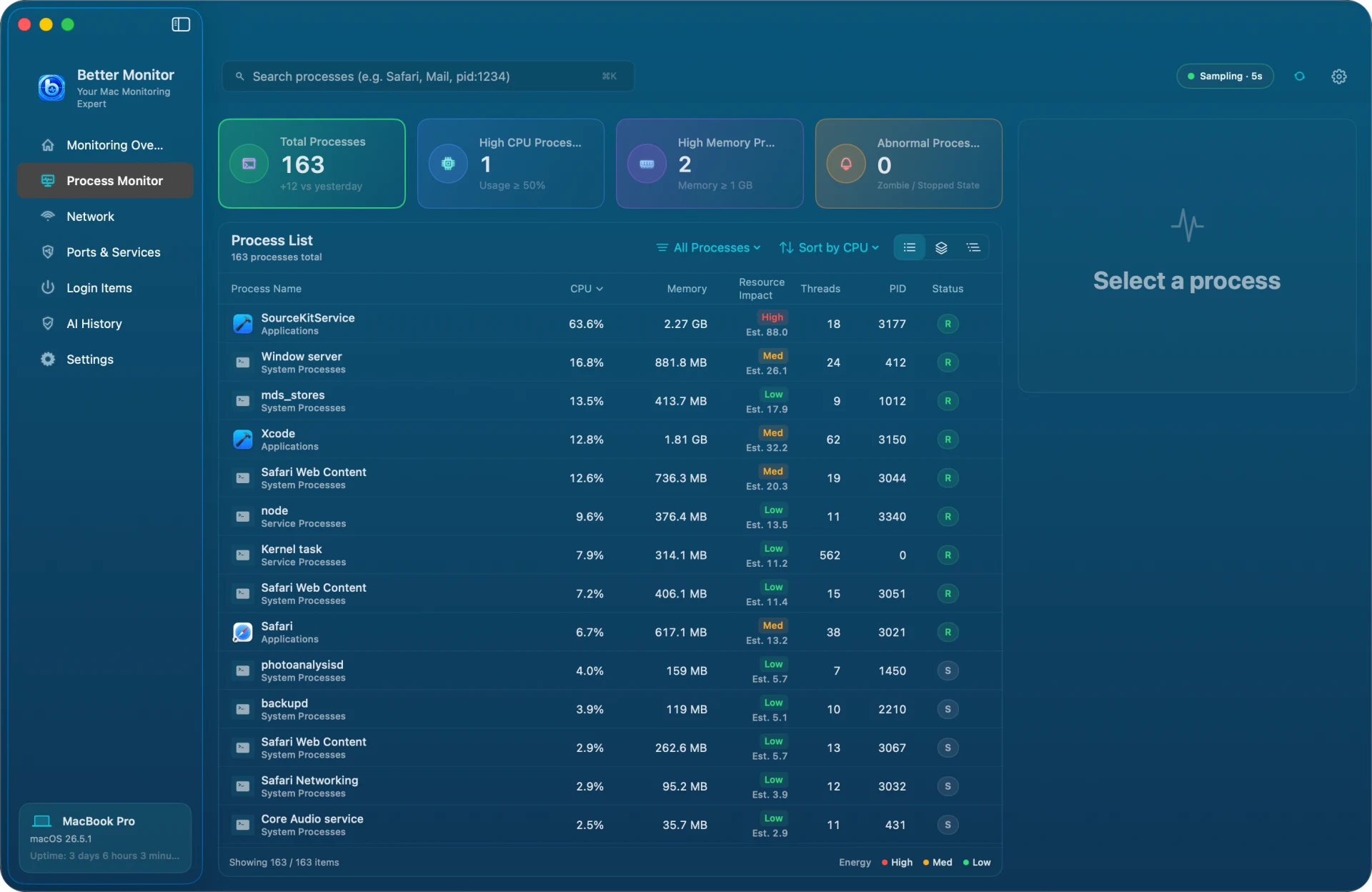The height and width of the screenshot is (892, 1372).
Task: Click the Safari compass icon in list
Action: tap(243, 633)
